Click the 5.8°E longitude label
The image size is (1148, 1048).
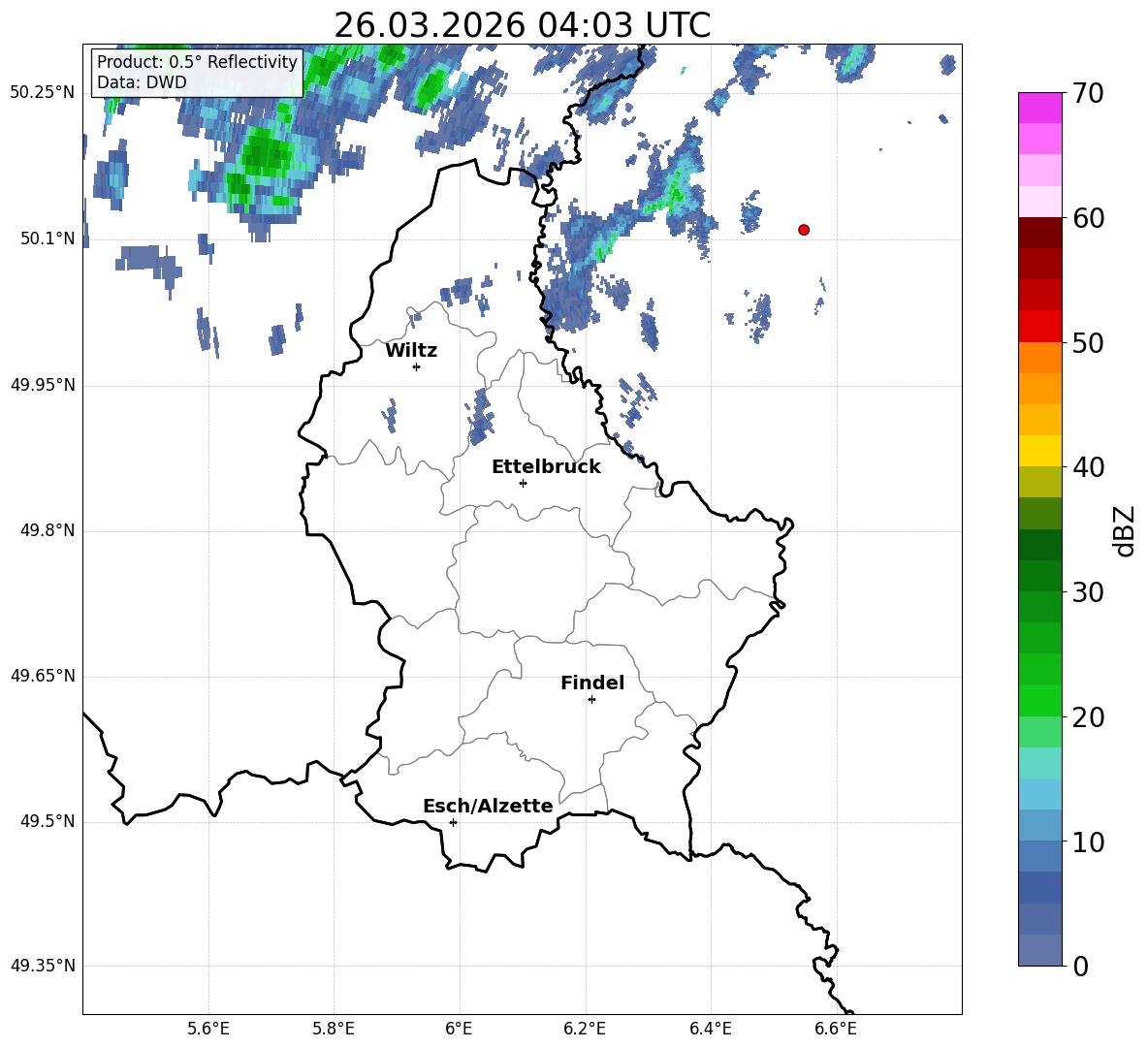334,1029
